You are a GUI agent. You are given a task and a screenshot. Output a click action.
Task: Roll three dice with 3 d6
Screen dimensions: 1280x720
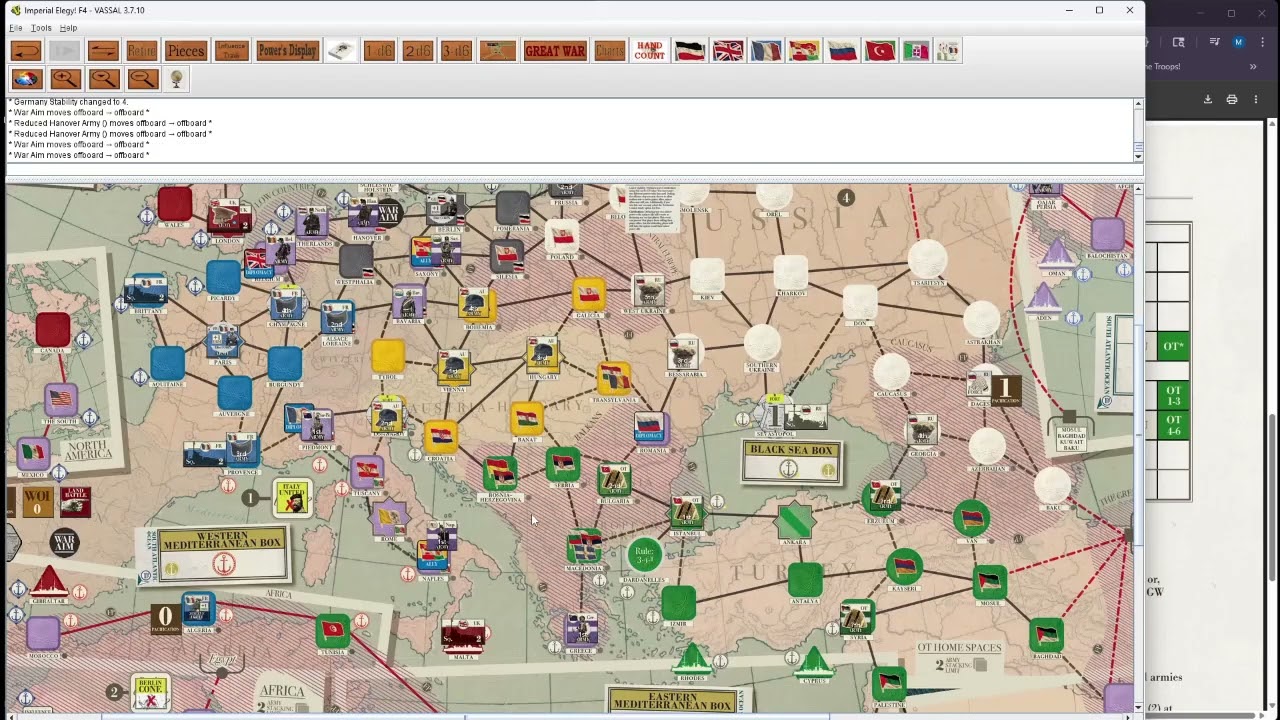pyautogui.click(x=457, y=51)
